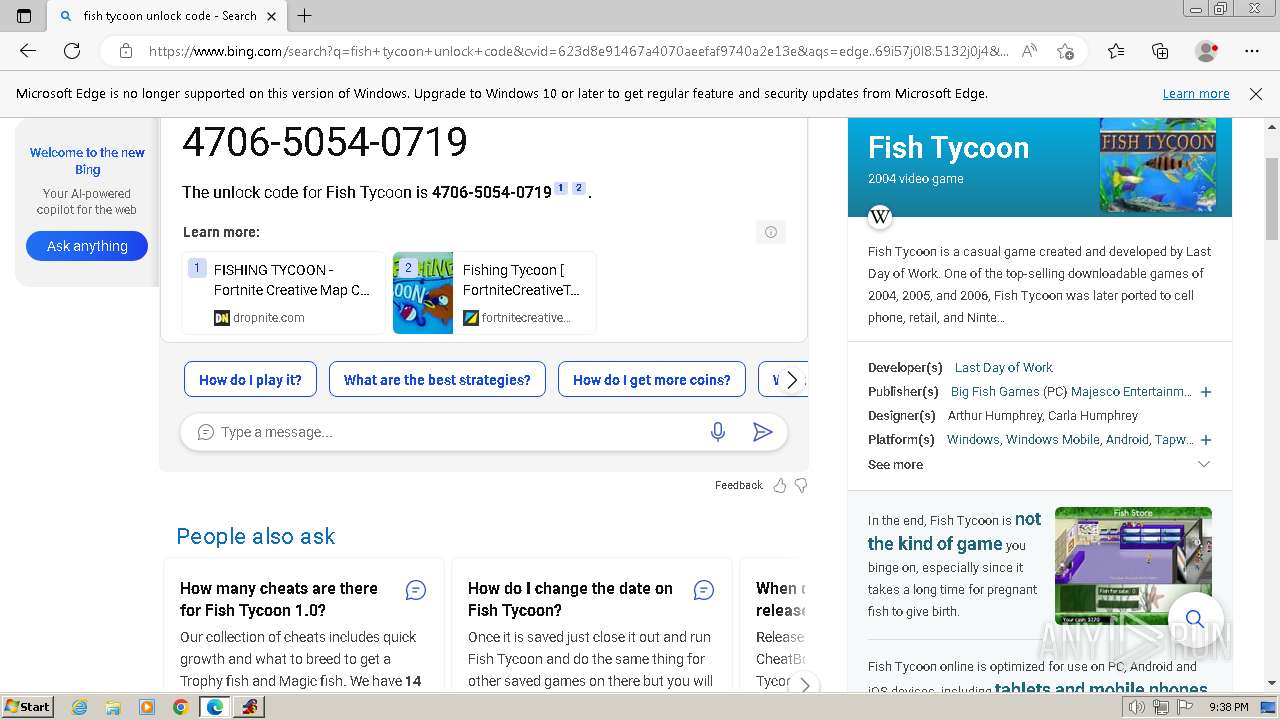Image resolution: width=1280 pixels, height=720 pixels.
Task: Chat about 'How many cheats' question
Action: (x=416, y=591)
